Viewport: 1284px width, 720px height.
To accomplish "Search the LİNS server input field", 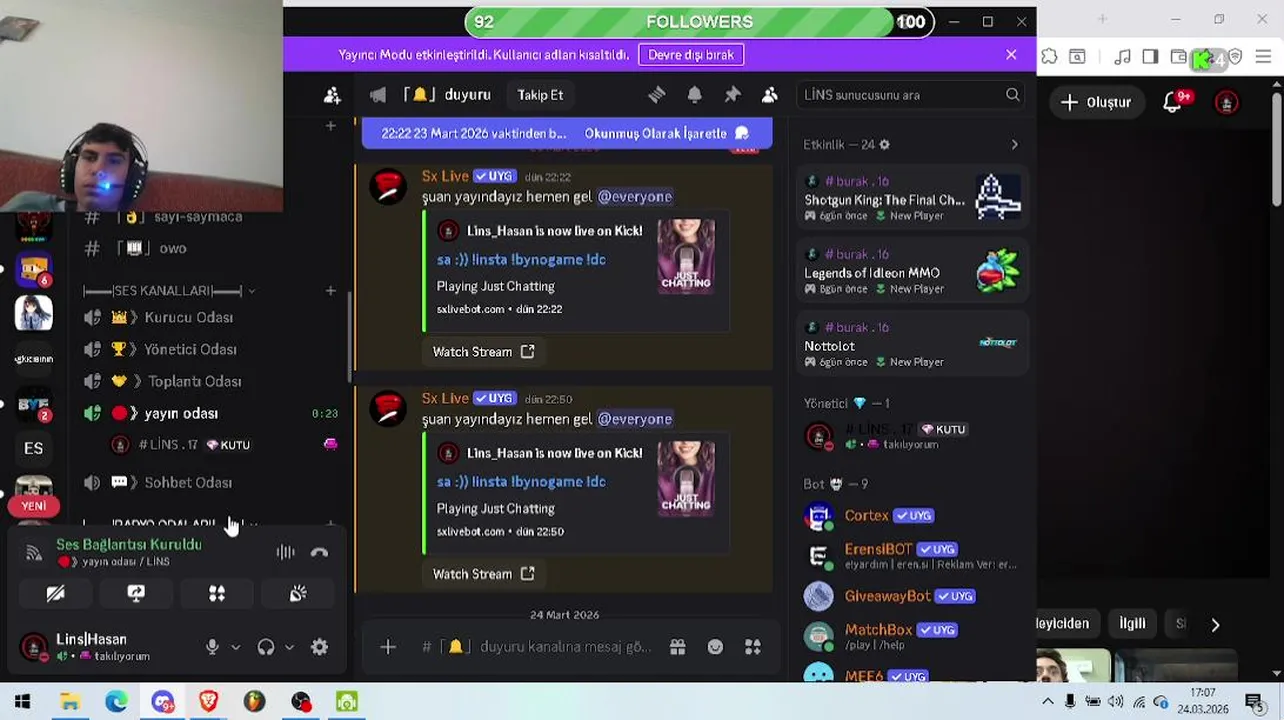I will [912, 95].
